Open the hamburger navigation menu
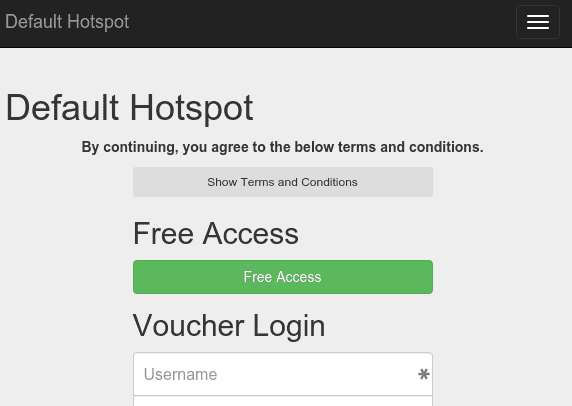Screen dimensions: 572x406 (x=538, y=22)
